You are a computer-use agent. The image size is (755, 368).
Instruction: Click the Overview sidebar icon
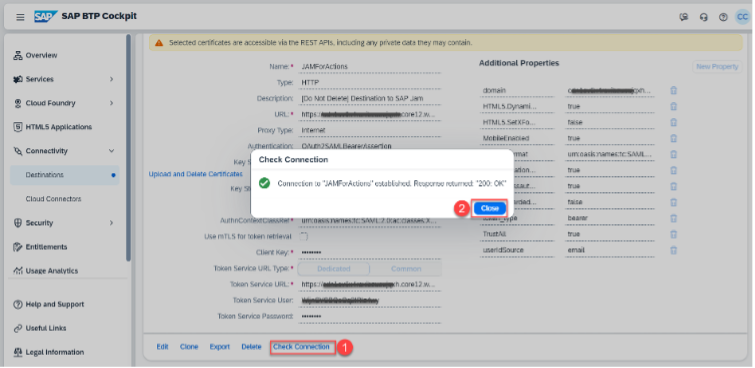[x=18, y=55]
